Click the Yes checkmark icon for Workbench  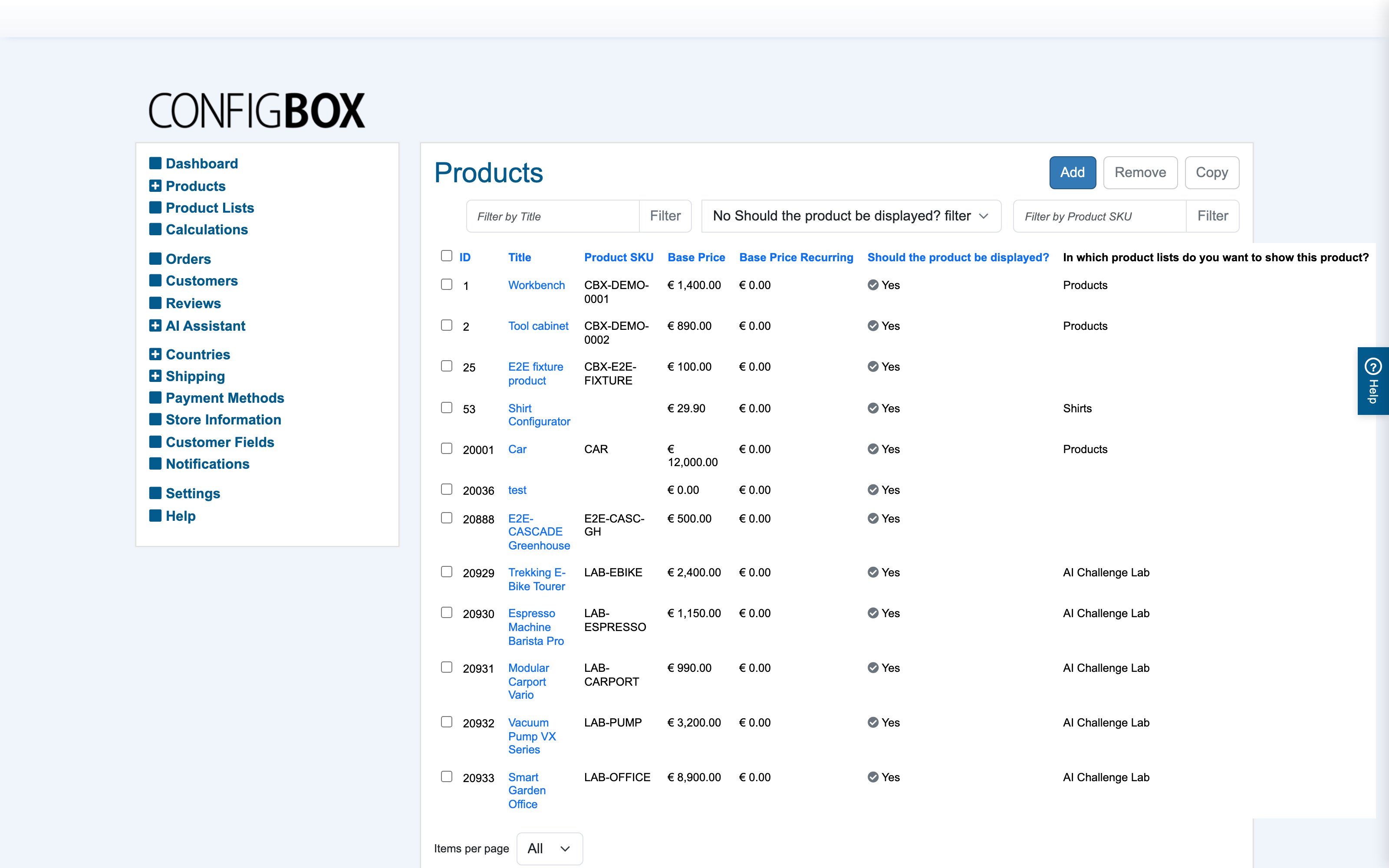[873, 285]
